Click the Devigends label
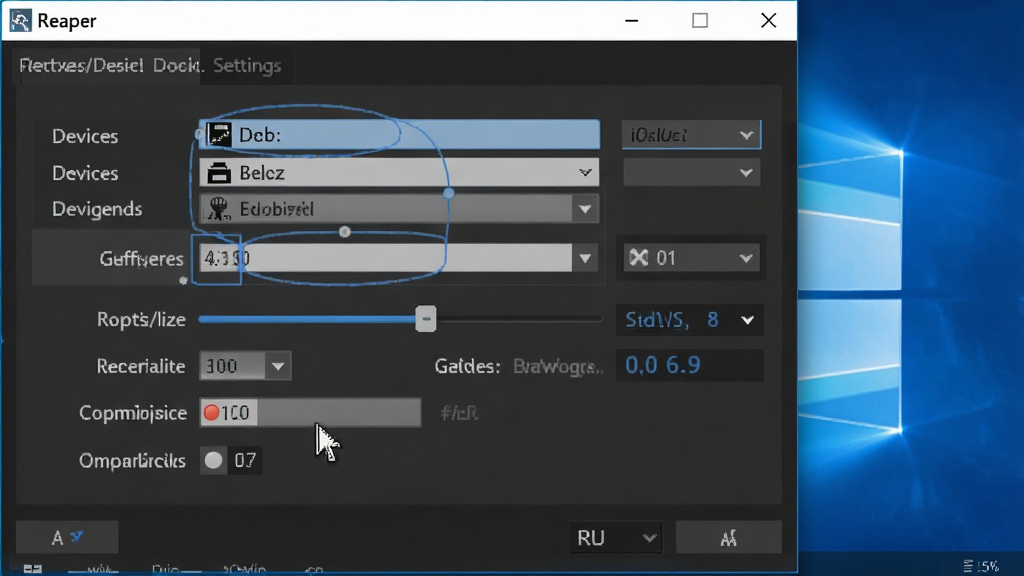1024x576 pixels. (97, 209)
